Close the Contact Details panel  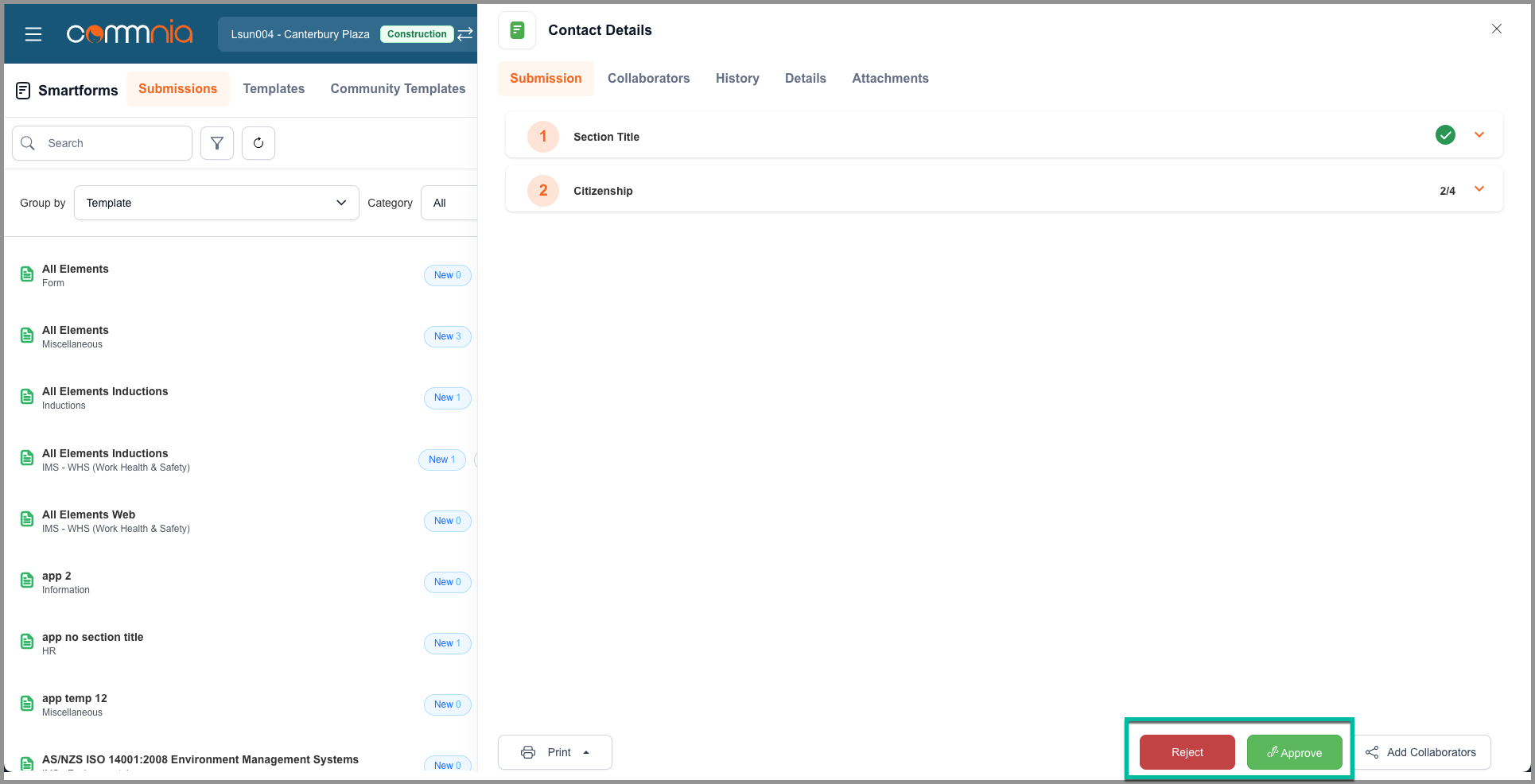(1497, 29)
